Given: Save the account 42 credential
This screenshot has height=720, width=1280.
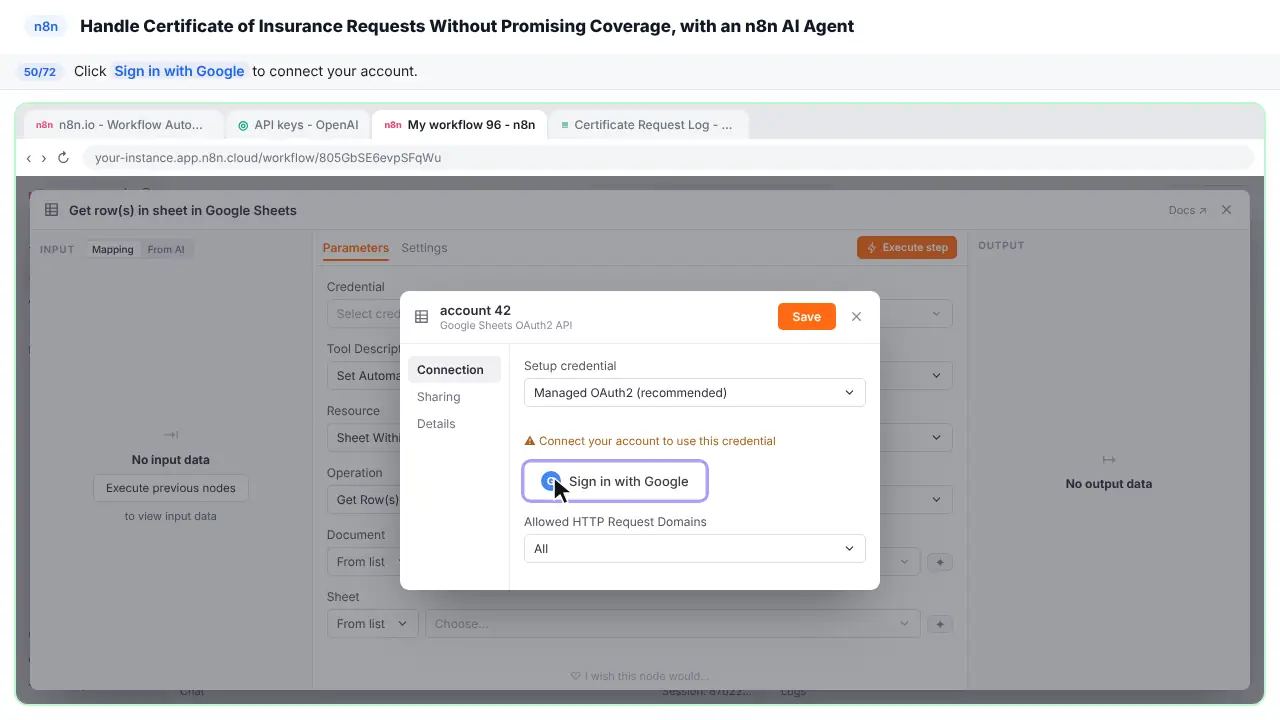Looking at the screenshot, I should [x=806, y=316].
